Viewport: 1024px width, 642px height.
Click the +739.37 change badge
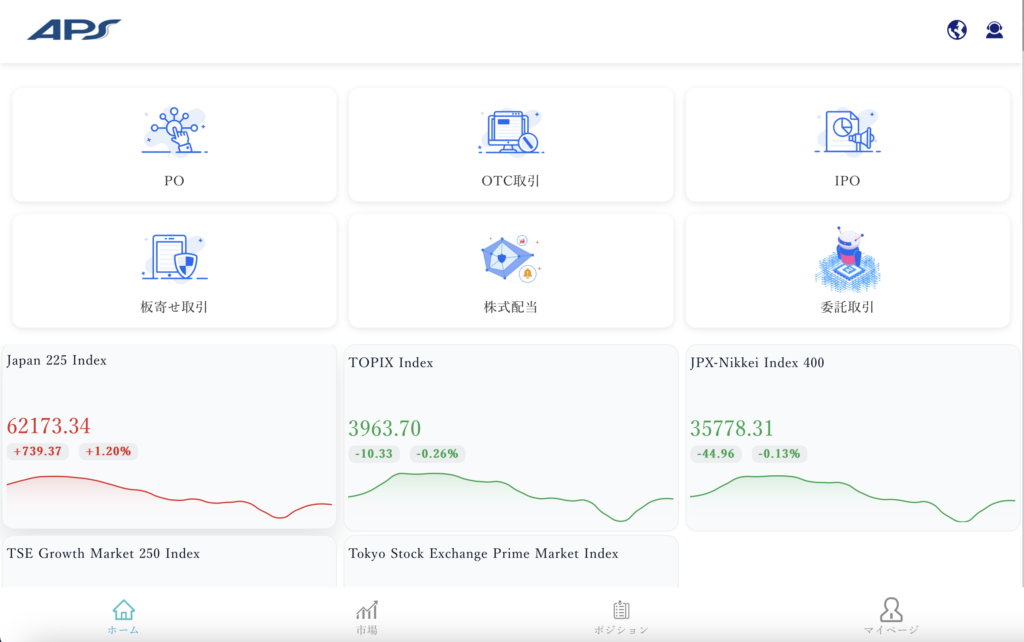pos(37,451)
